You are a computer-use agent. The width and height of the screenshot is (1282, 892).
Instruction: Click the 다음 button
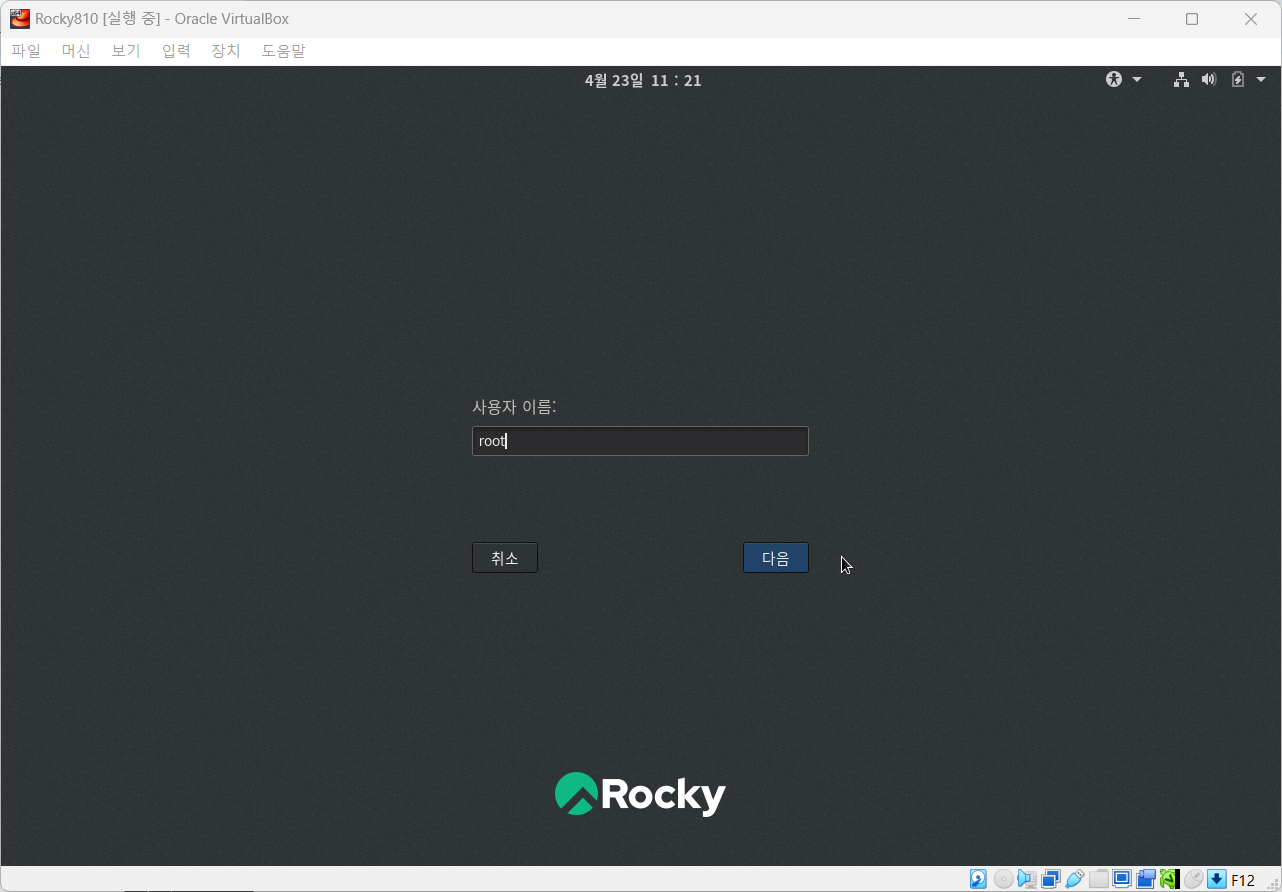(x=776, y=558)
